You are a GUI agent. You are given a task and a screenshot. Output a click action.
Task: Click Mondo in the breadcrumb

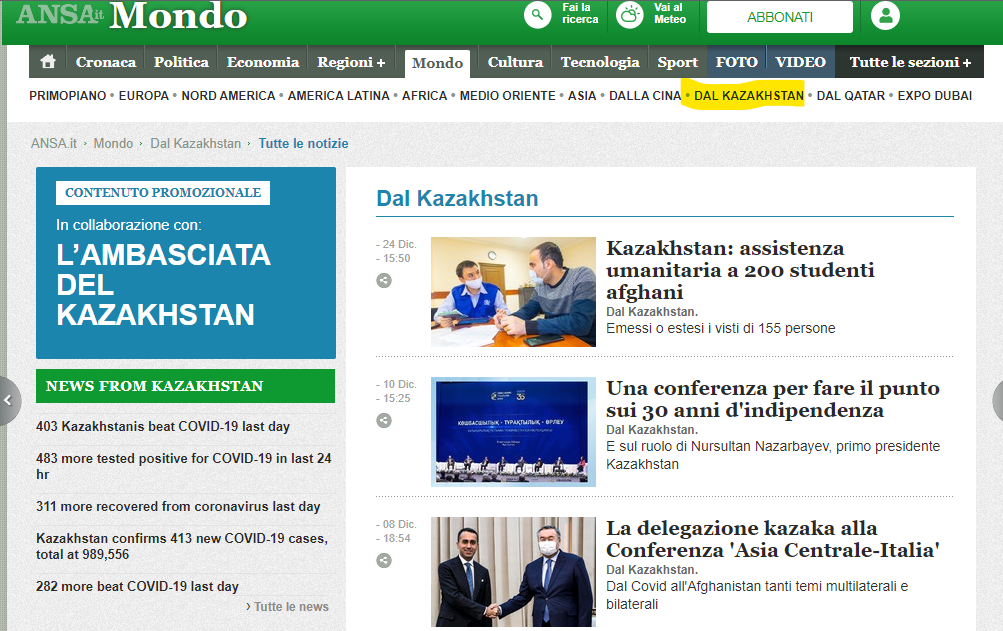click(x=113, y=143)
